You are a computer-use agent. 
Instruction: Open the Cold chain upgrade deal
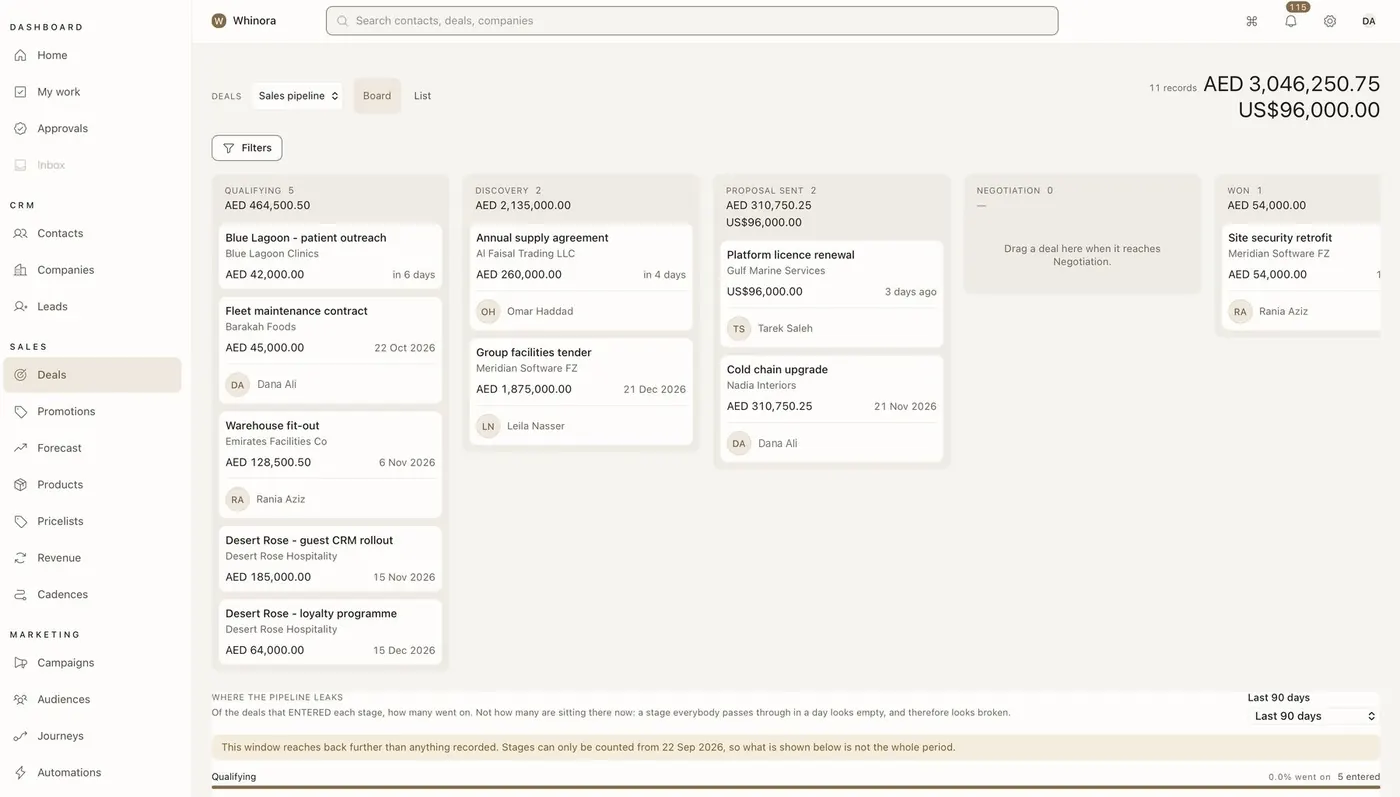pyautogui.click(x=832, y=409)
